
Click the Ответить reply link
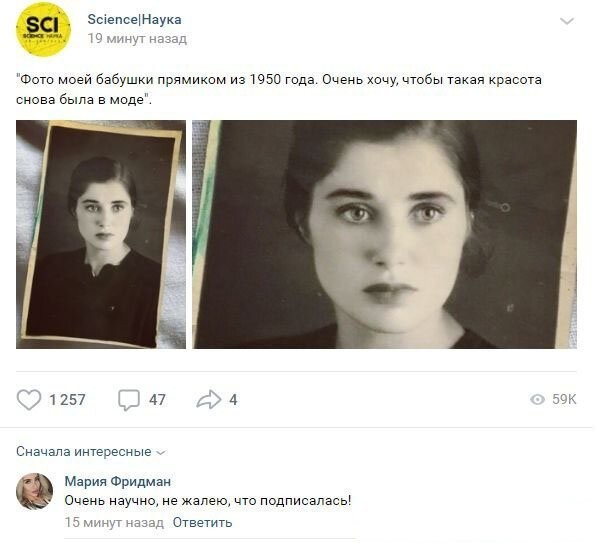point(202,522)
